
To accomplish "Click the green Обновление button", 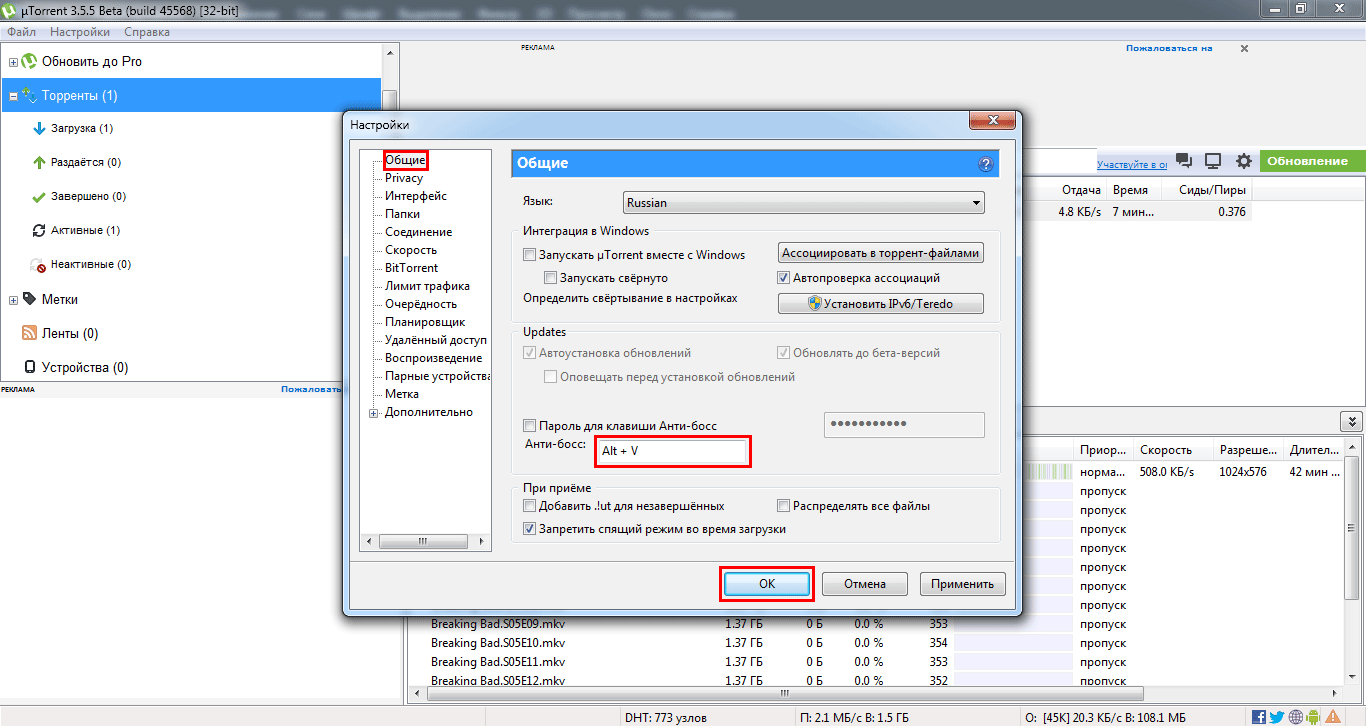I will click(1312, 161).
